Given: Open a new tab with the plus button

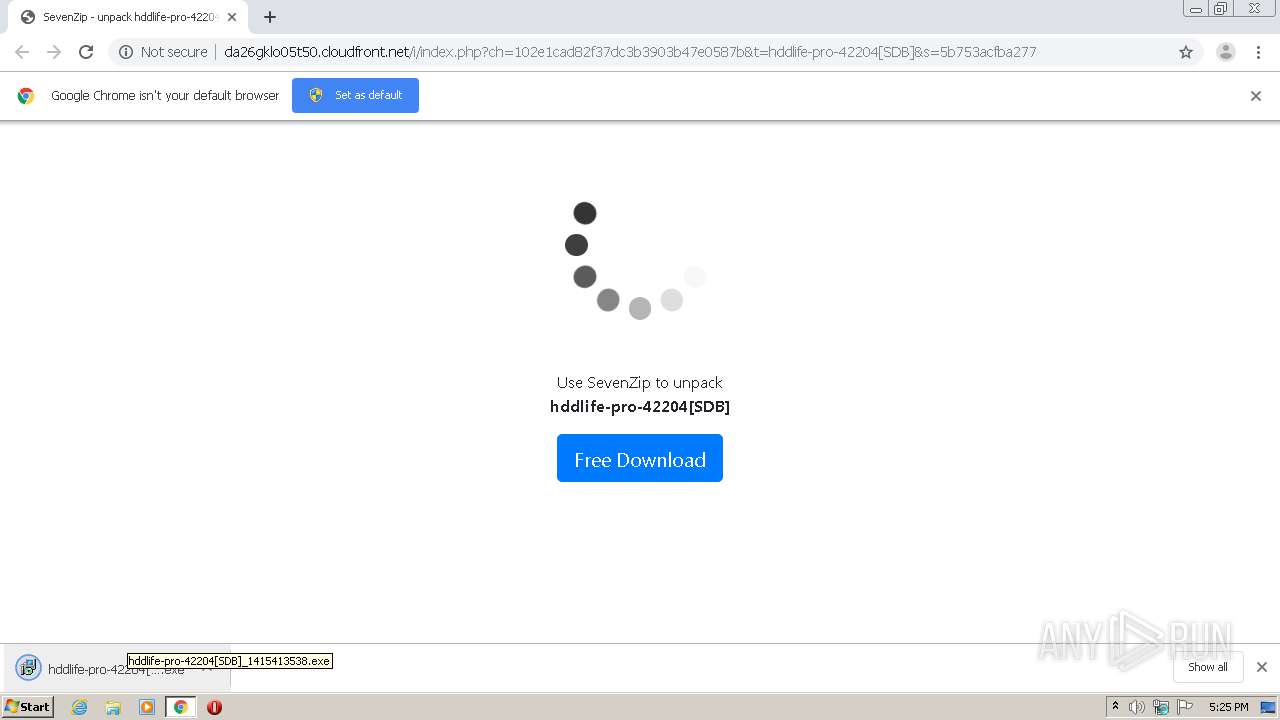Looking at the screenshot, I should (270, 17).
